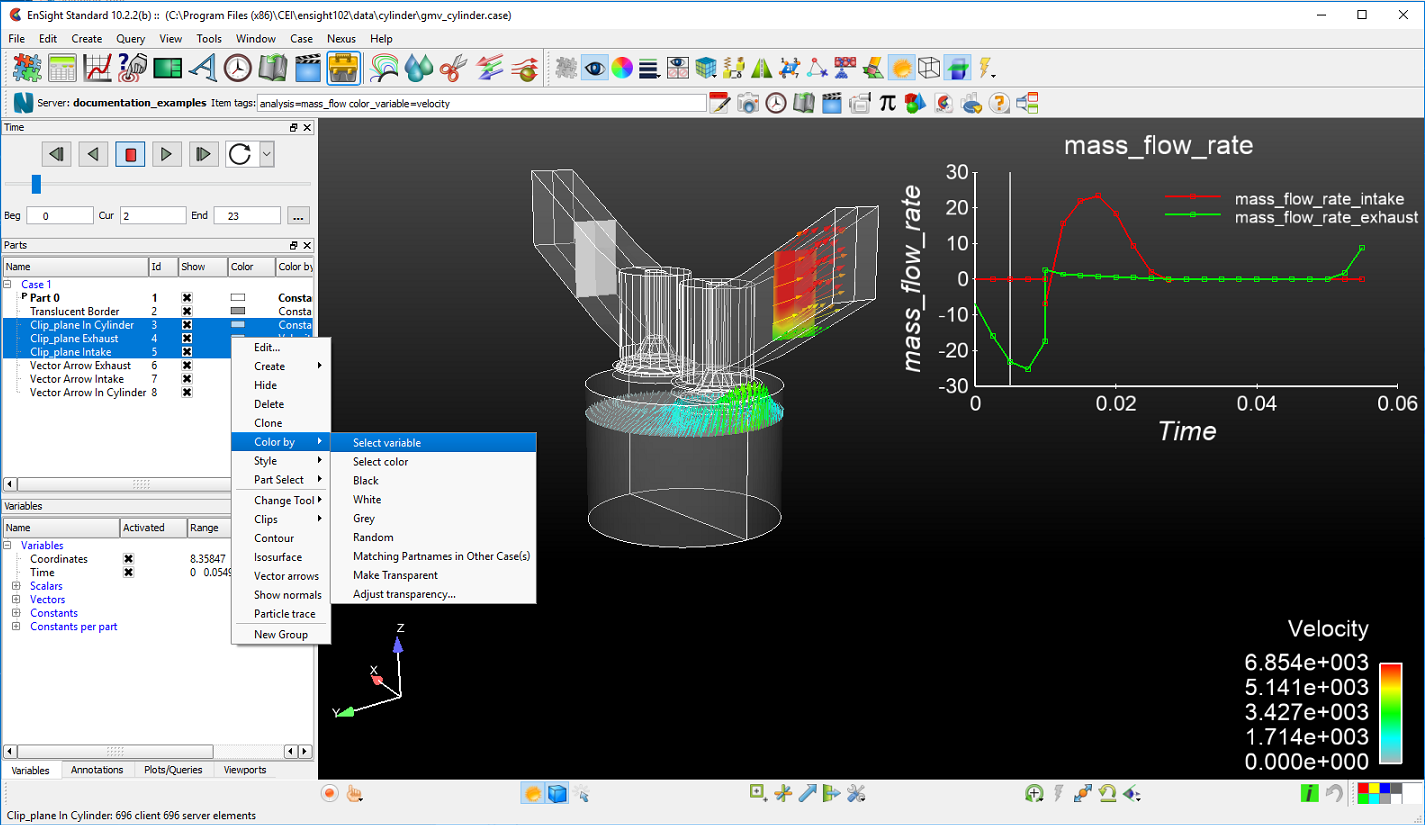Viewport: 1425px width, 825px height.
Task: Open the Viewports layout icon
Action: click(x=167, y=68)
